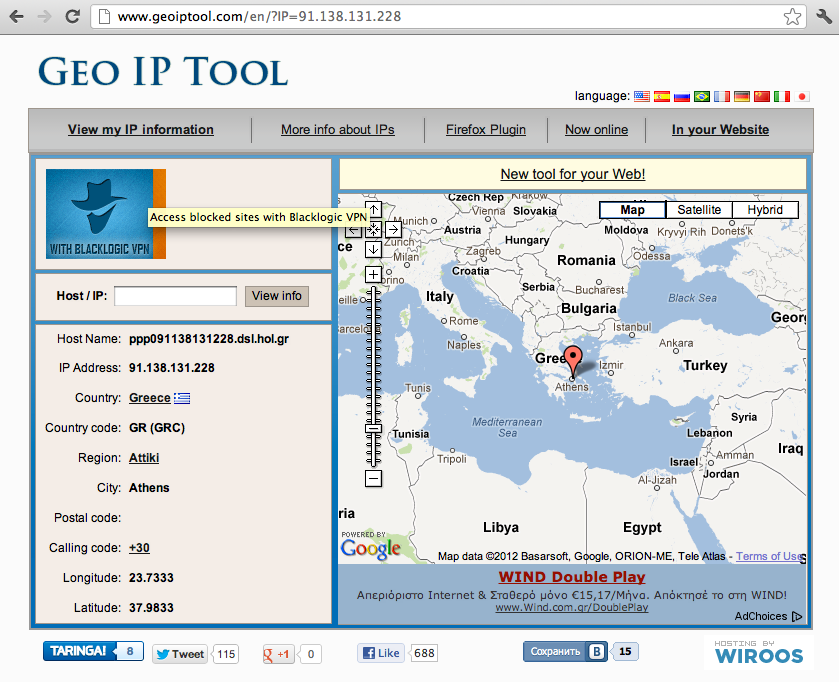Image resolution: width=839 pixels, height=682 pixels.
Task: Click the map zoom slider handle
Action: coord(373,428)
